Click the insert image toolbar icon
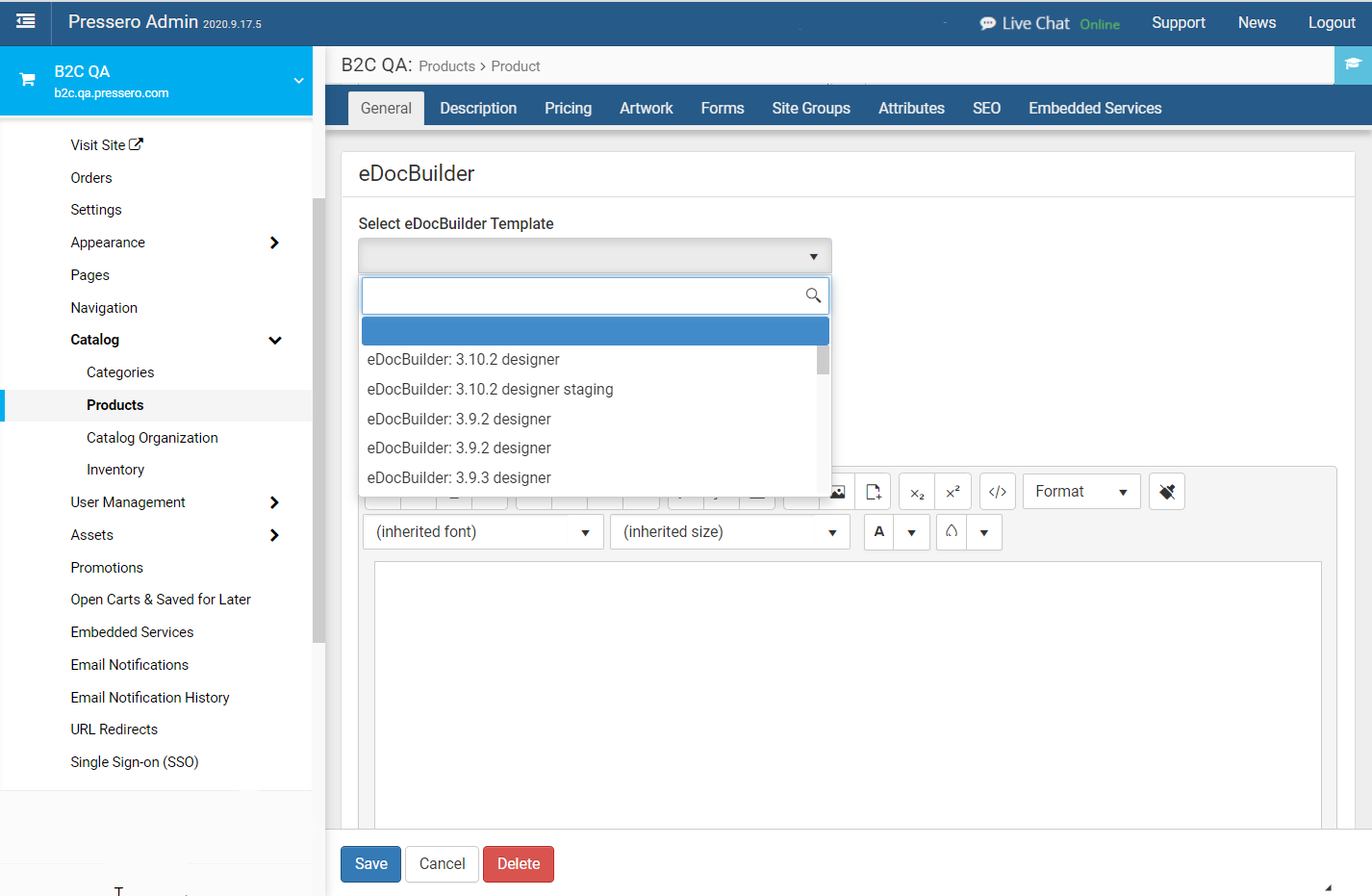The width and height of the screenshot is (1372, 896). [838, 492]
